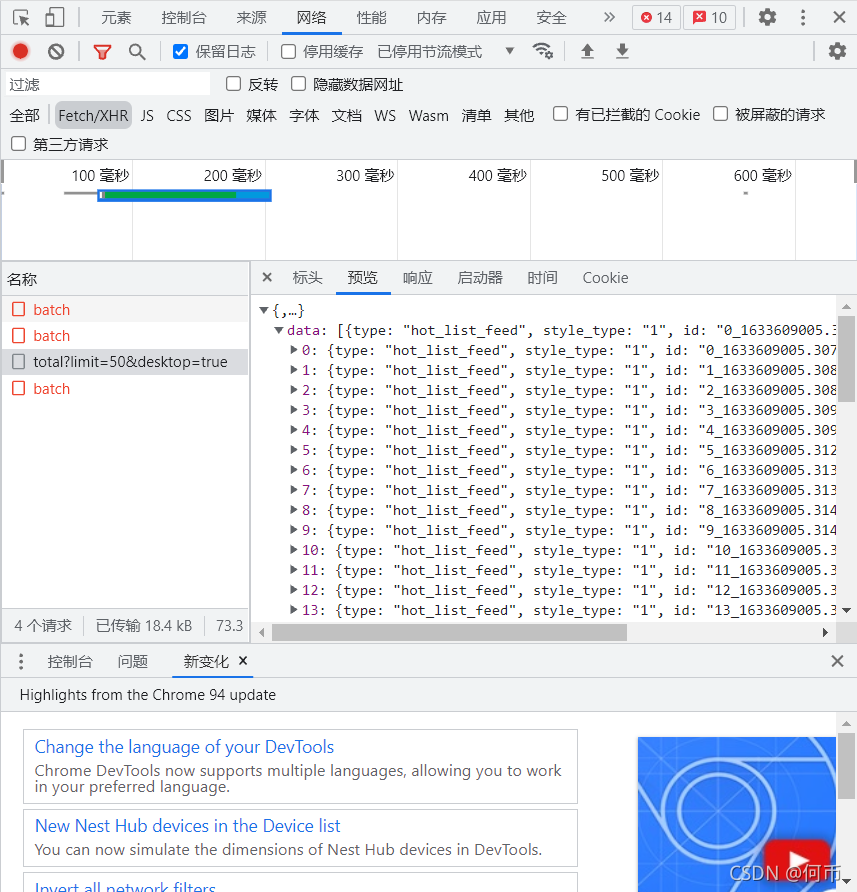Click the 名称 column header

(x=125, y=279)
